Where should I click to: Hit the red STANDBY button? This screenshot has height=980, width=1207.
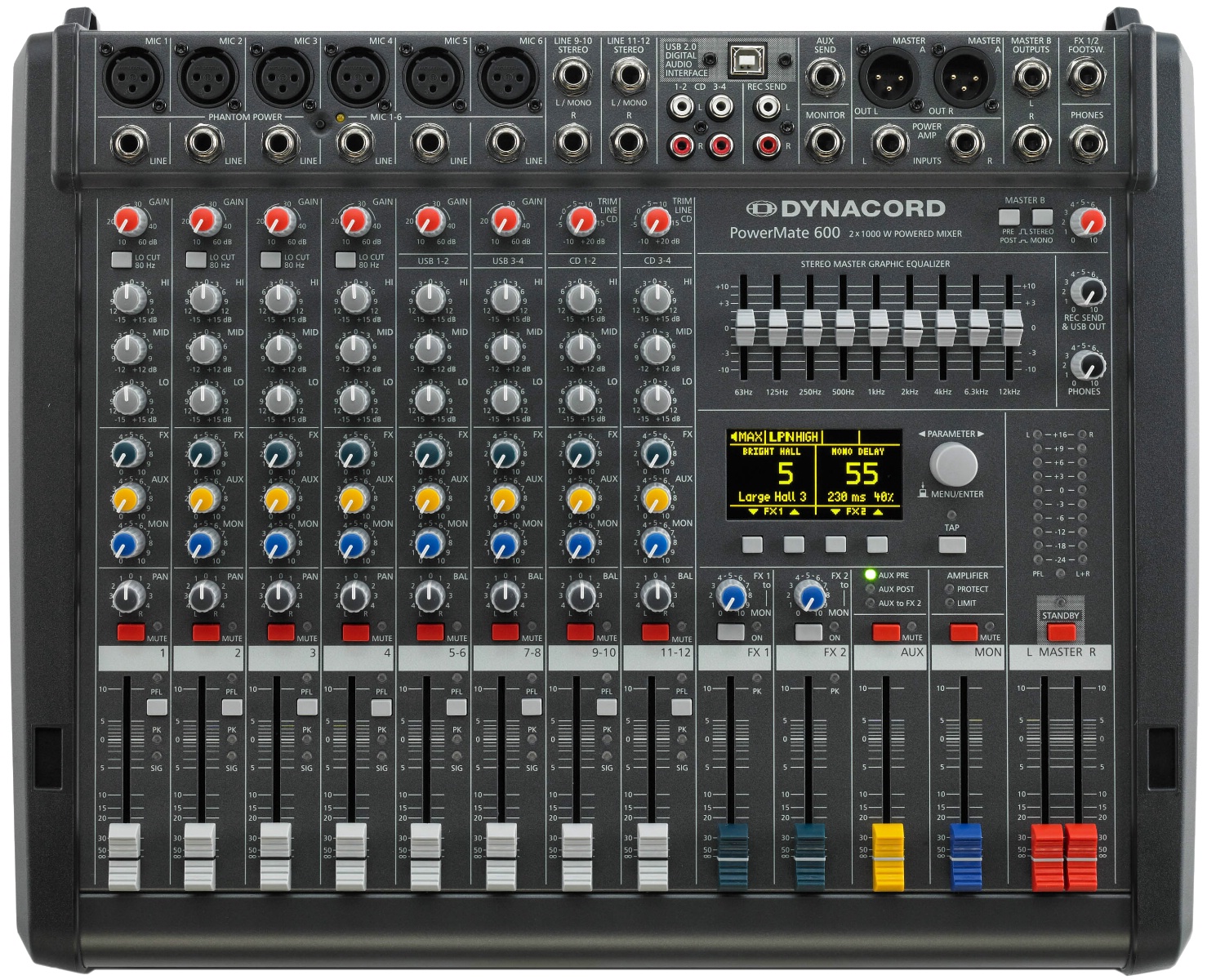tap(1061, 631)
